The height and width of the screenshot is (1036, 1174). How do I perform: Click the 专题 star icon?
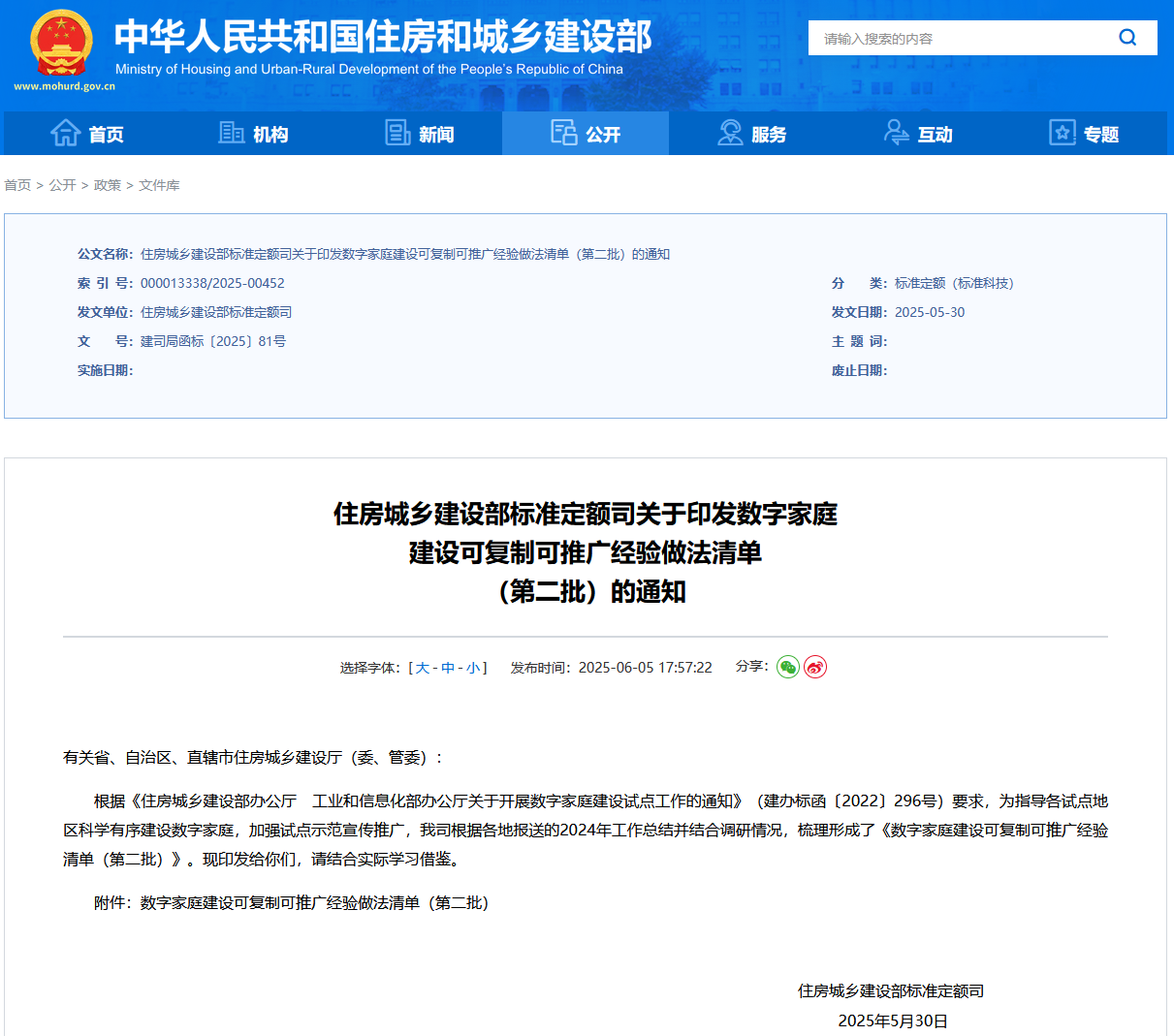[x=1063, y=133]
